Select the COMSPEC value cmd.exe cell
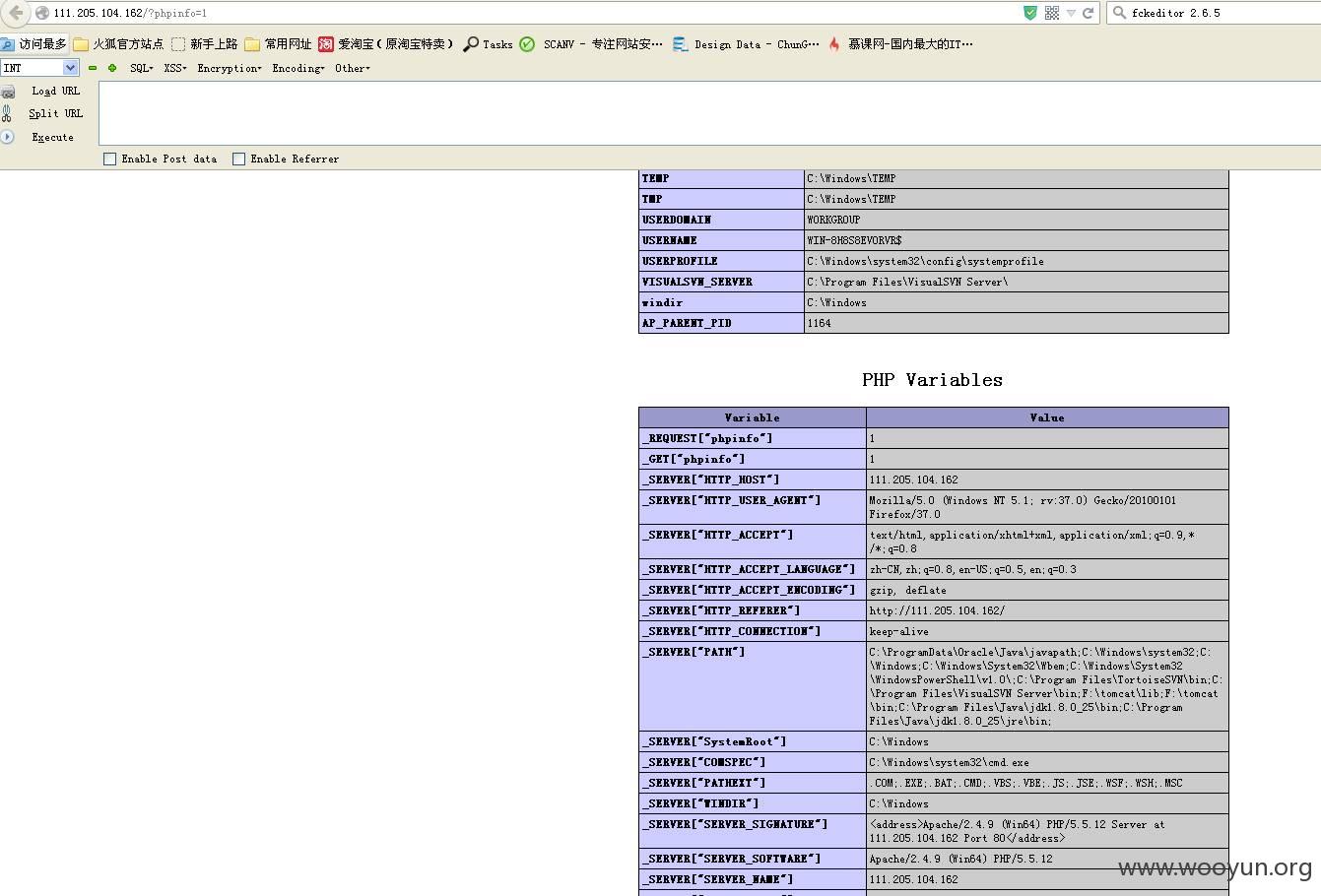This screenshot has height=896, width=1321. click(x=1047, y=762)
